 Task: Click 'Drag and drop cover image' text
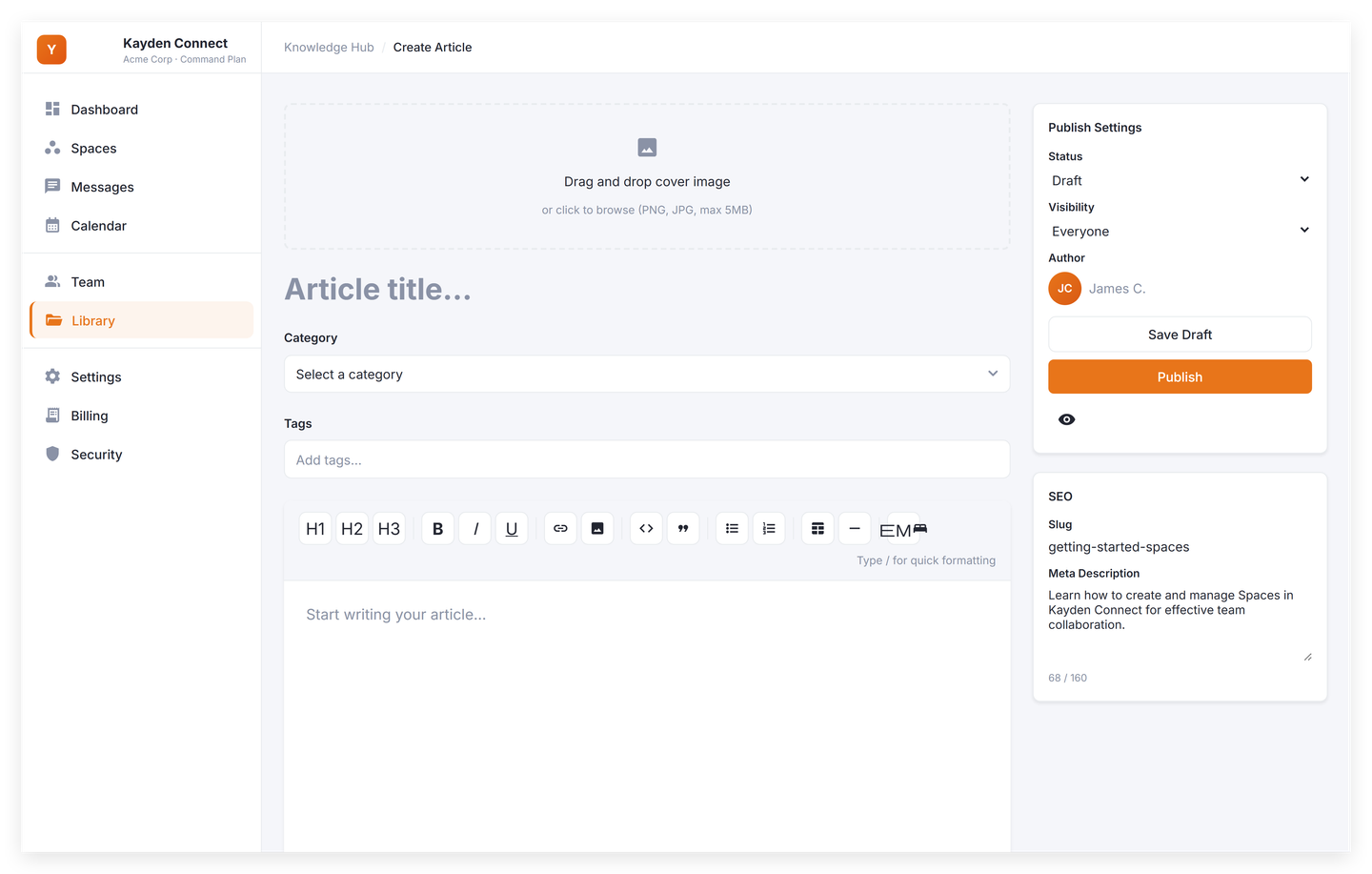click(x=647, y=182)
